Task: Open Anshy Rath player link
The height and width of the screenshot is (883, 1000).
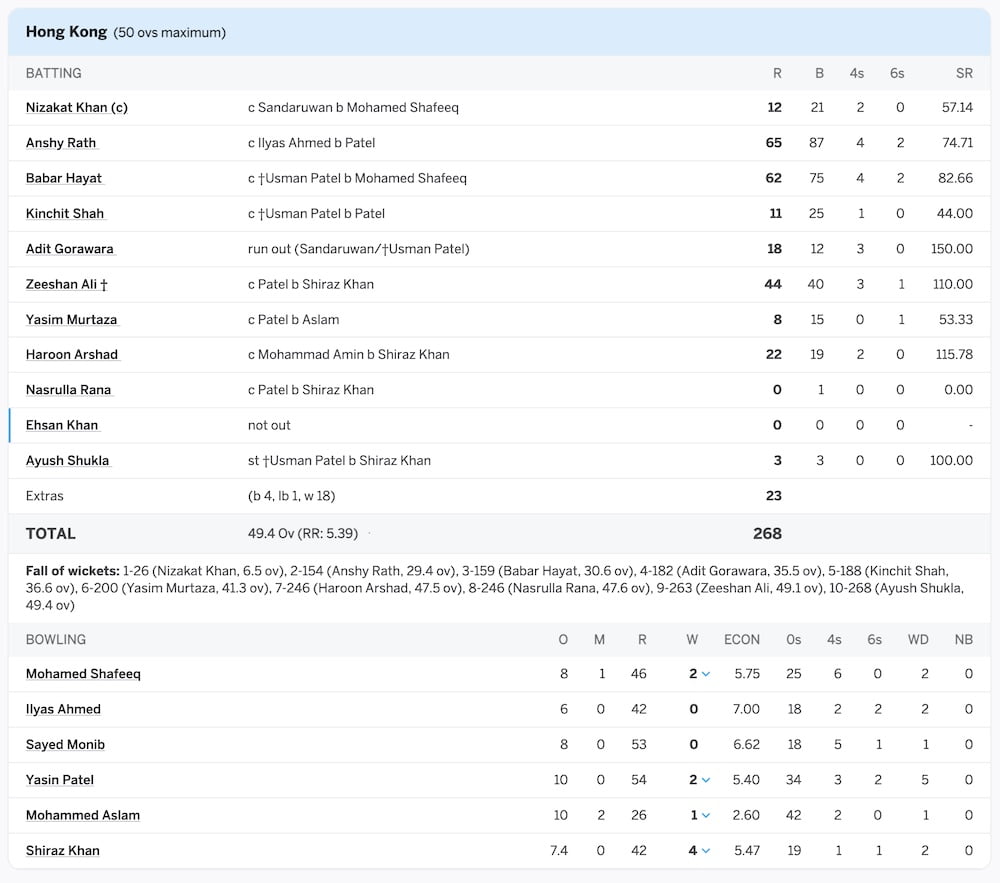Action: click(61, 143)
